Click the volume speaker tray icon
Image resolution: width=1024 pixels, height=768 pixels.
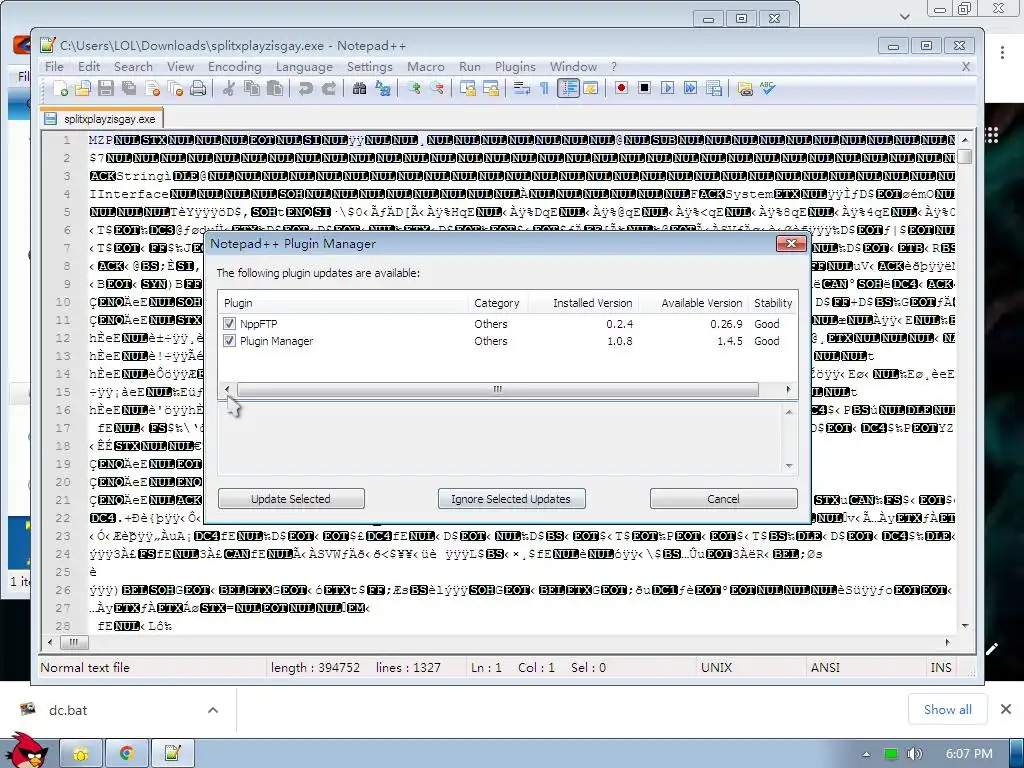pos(915,754)
